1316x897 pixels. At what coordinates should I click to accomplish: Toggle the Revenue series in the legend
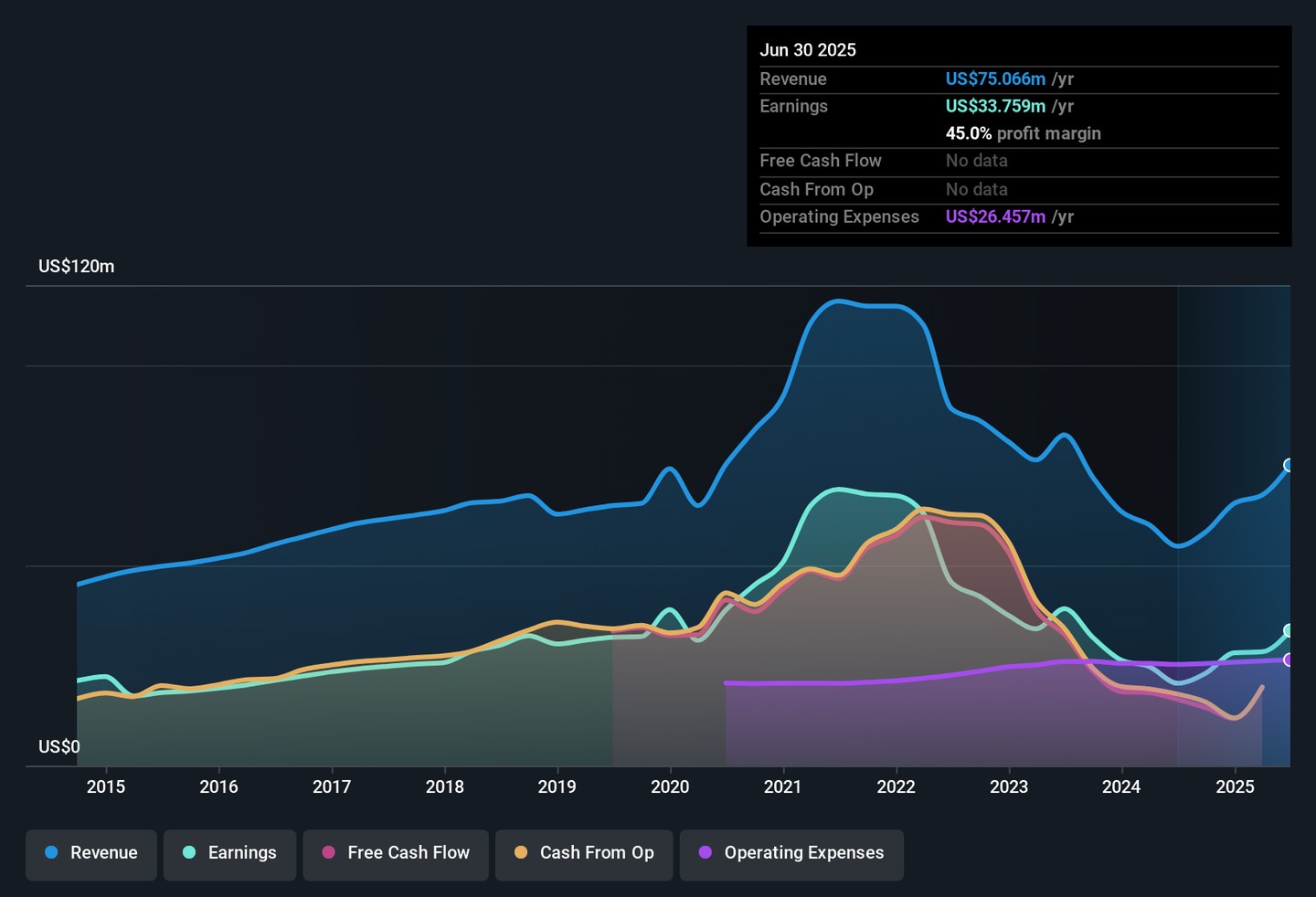91,853
